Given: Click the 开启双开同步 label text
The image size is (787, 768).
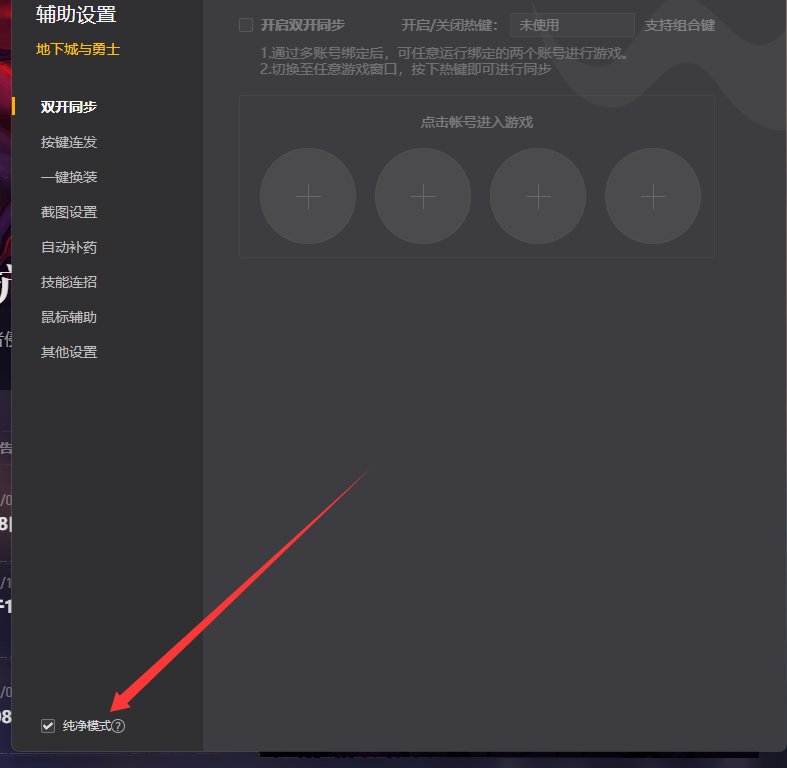Looking at the screenshot, I should coord(303,25).
